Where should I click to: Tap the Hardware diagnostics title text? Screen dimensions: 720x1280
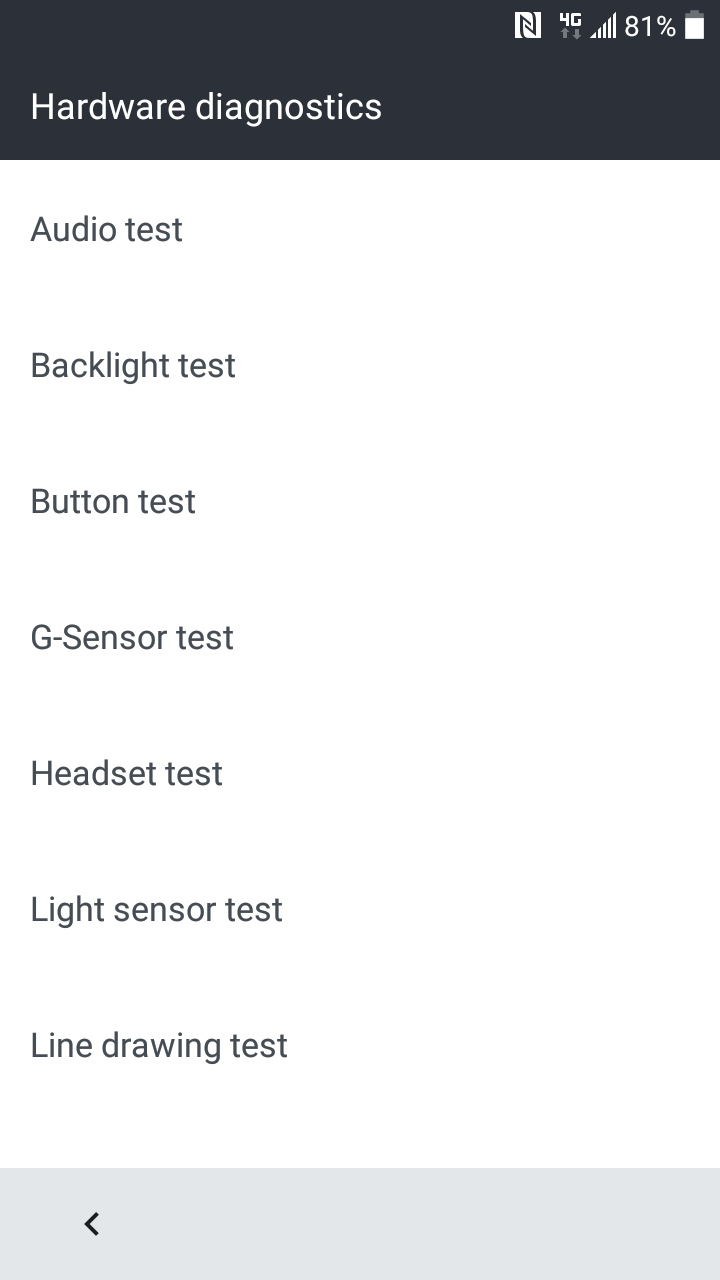tap(206, 107)
